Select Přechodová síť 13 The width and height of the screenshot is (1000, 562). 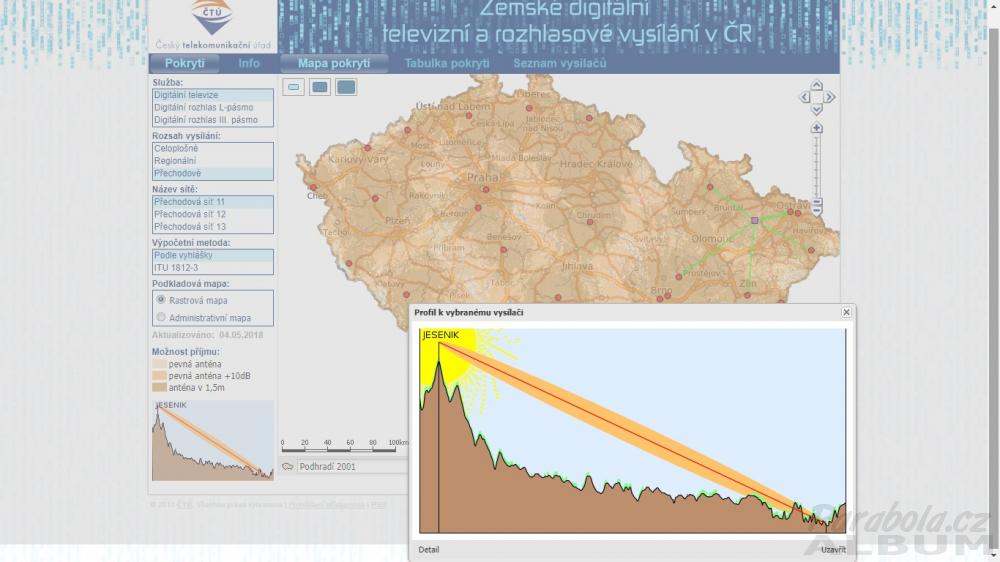coord(212,227)
